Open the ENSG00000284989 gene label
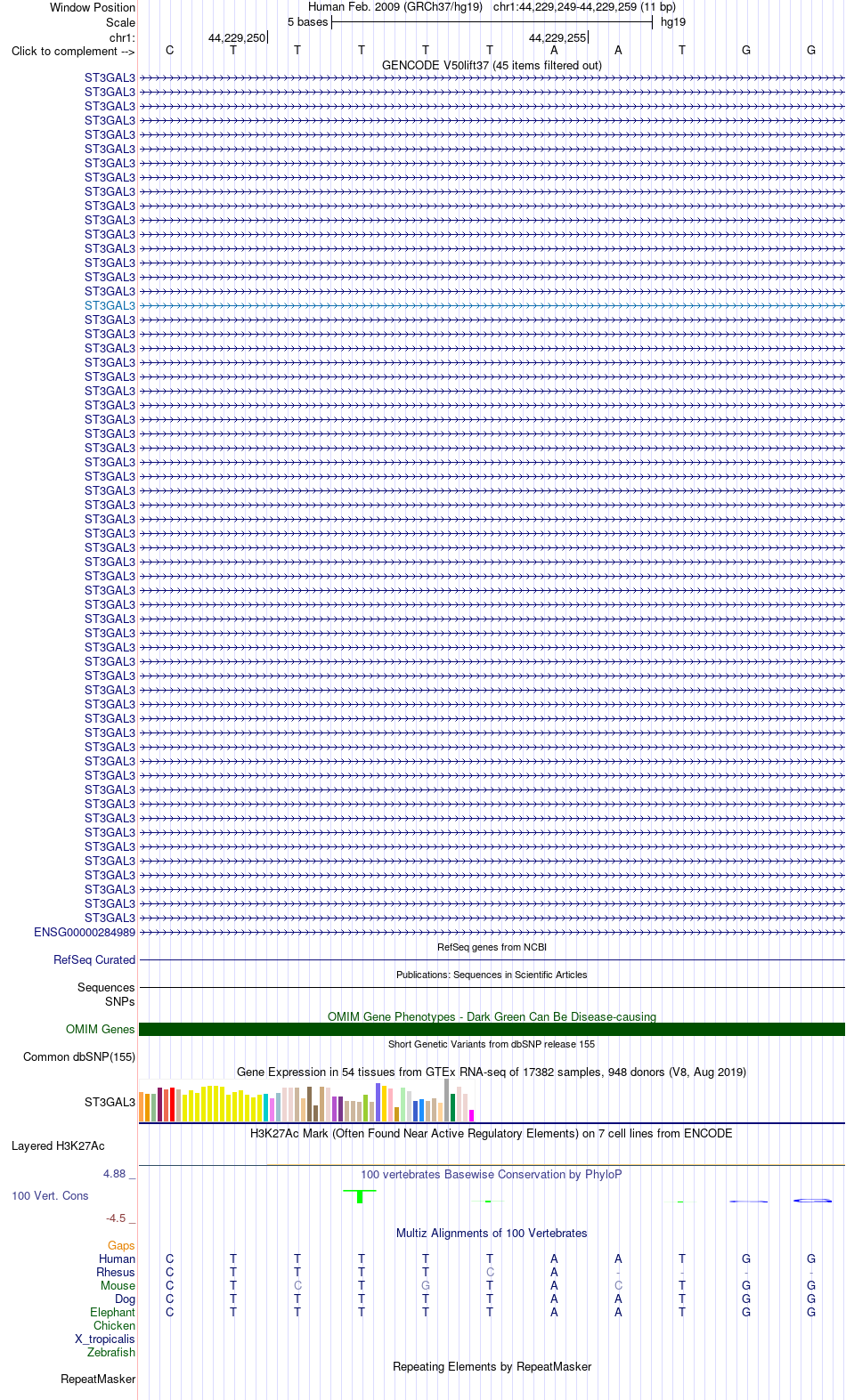The width and height of the screenshot is (846, 1400). (85, 932)
